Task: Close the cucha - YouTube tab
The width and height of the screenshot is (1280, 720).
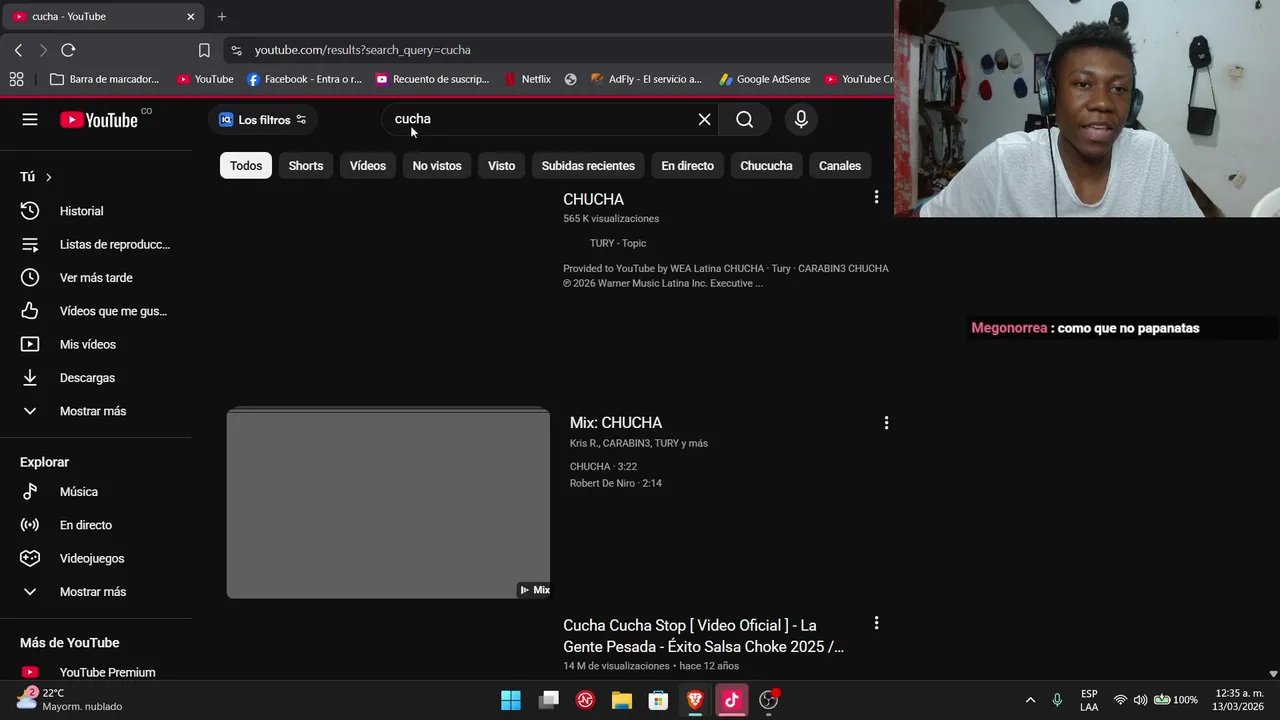Action: (x=190, y=16)
